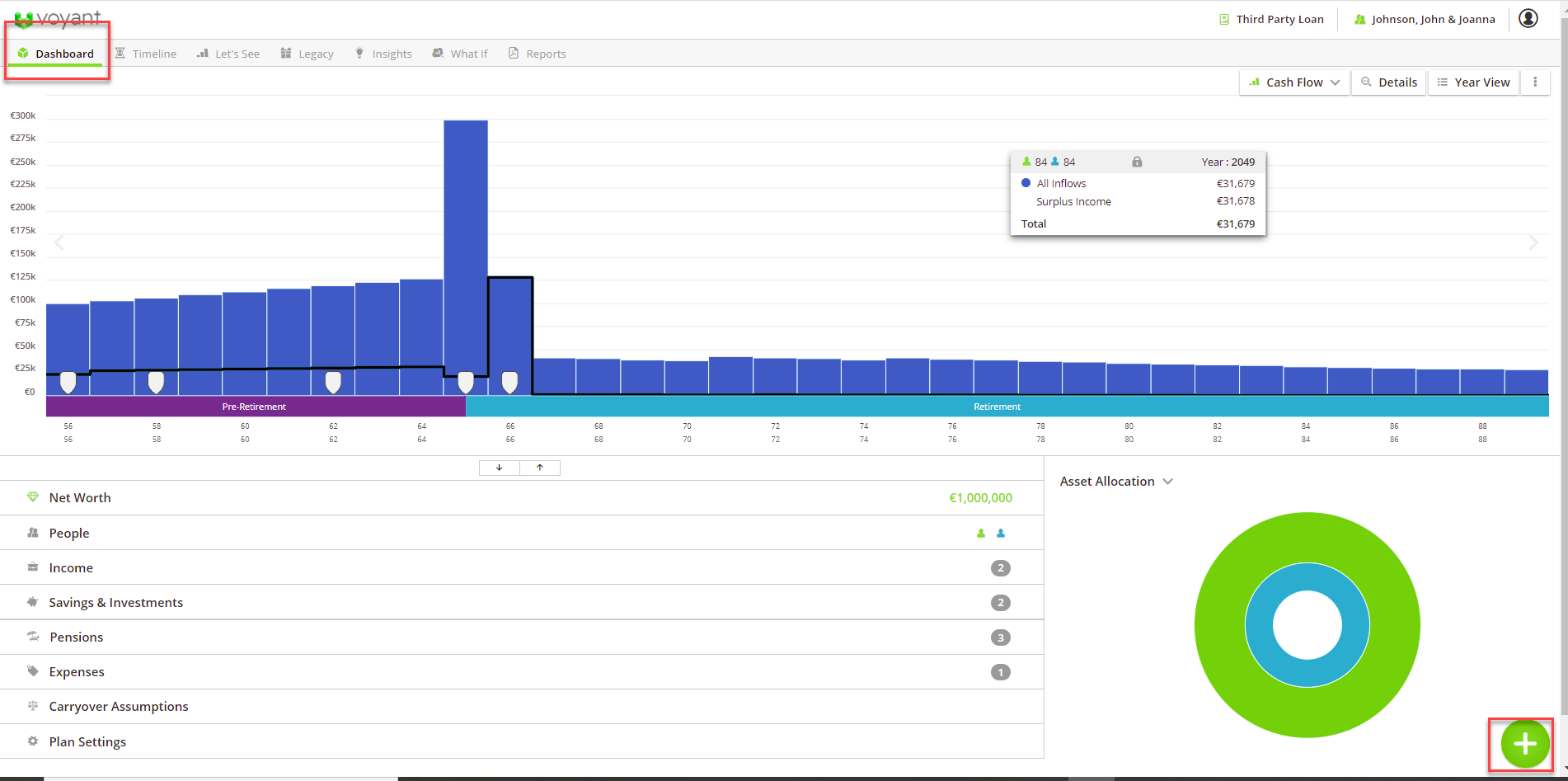Click the event marker at age 62
The image size is (1568, 781).
(333, 382)
